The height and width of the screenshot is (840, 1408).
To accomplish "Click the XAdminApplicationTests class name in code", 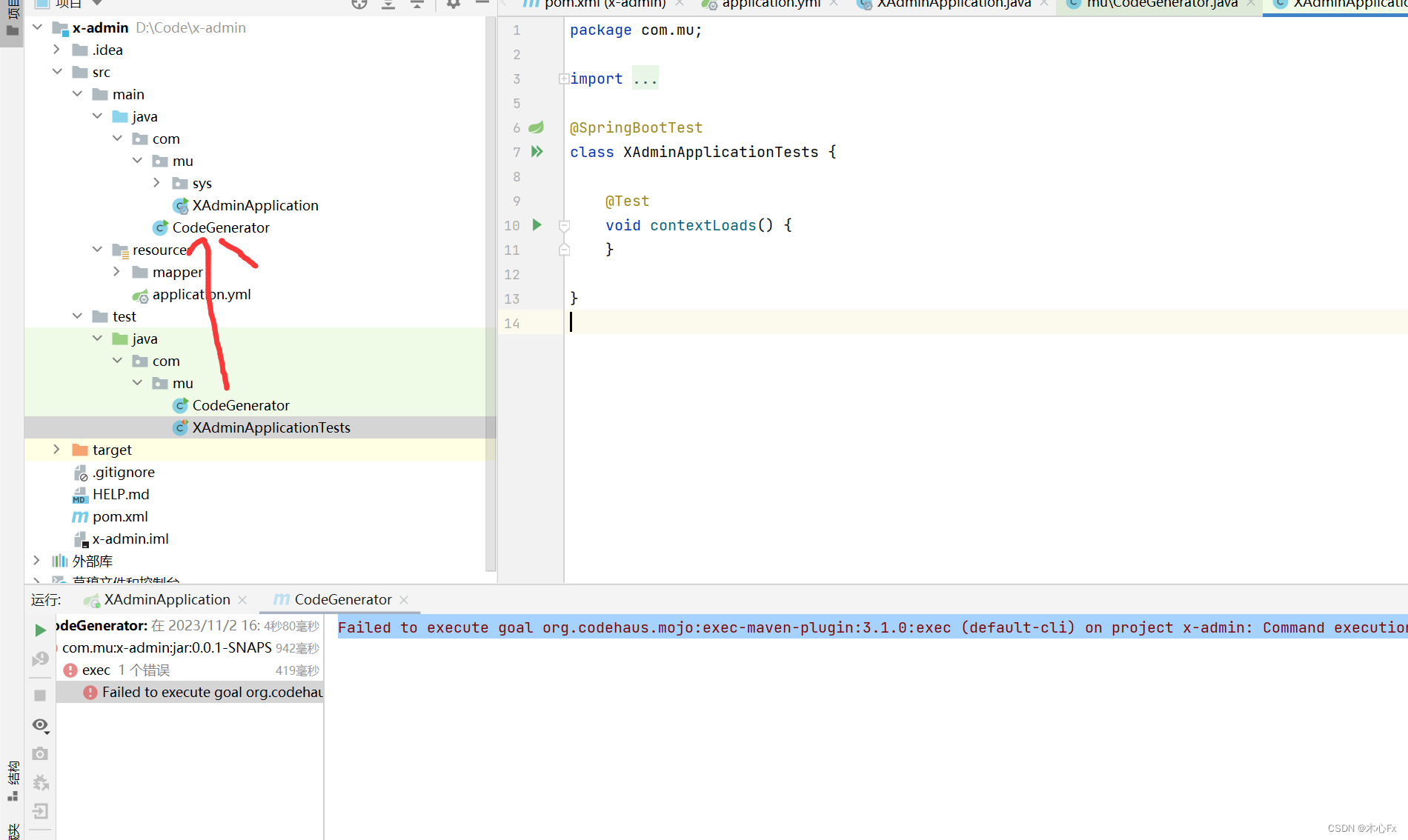I will coord(720,152).
